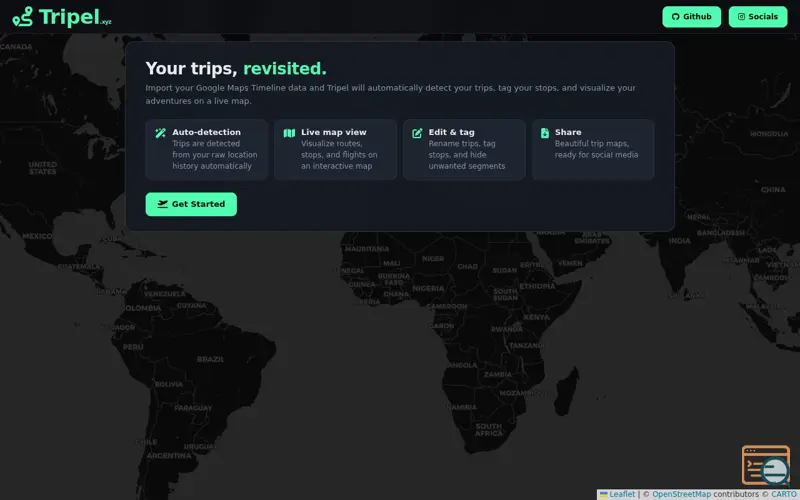Click the Live map view map icon
This screenshot has width=800, height=500.
289,133
